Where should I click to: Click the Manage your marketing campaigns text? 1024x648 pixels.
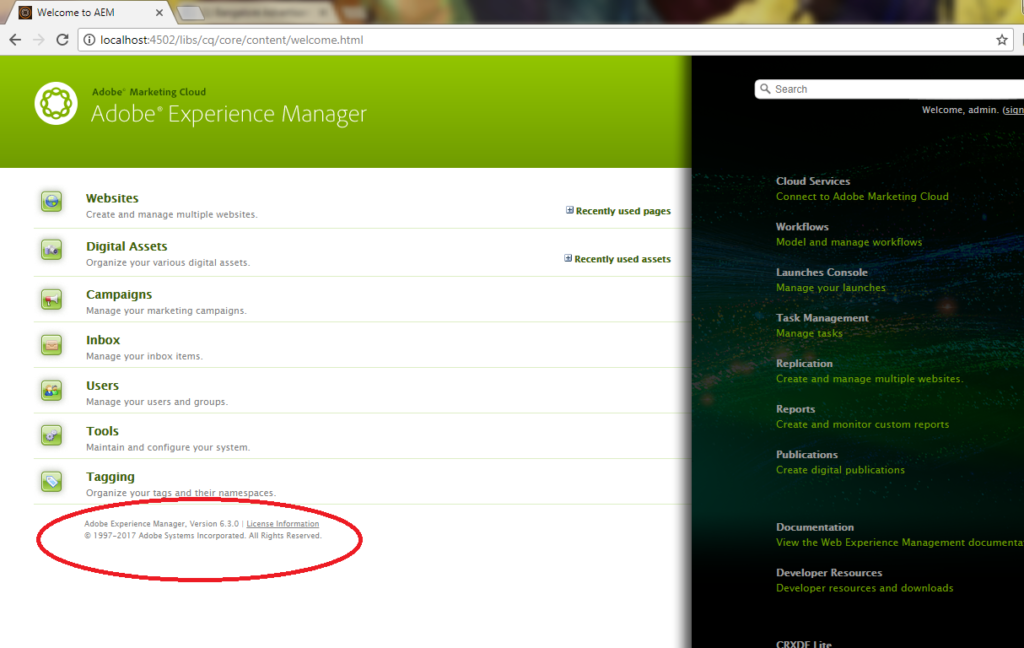point(167,311)
